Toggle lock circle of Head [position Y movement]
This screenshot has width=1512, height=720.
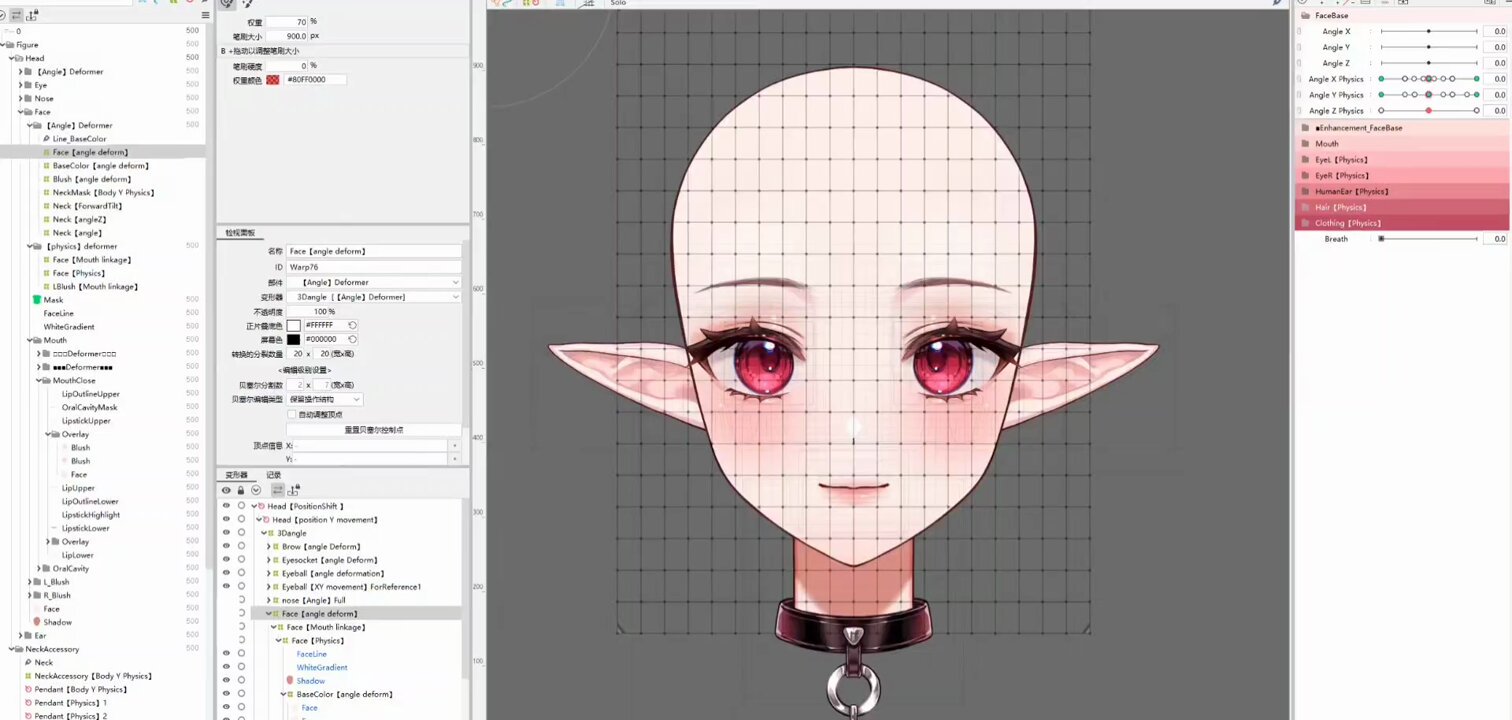(241, 520)
